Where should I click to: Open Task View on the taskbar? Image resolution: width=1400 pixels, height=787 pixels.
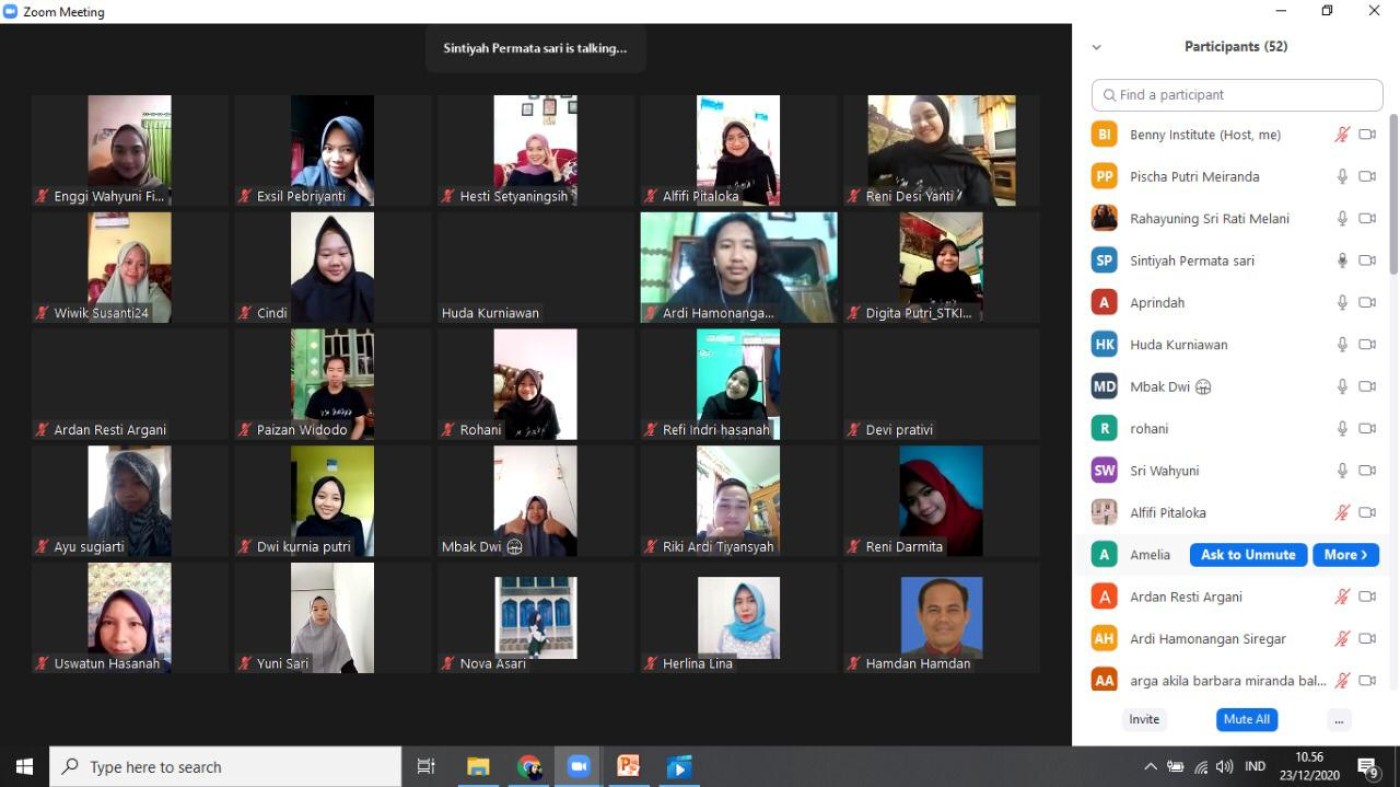[426, 767]
